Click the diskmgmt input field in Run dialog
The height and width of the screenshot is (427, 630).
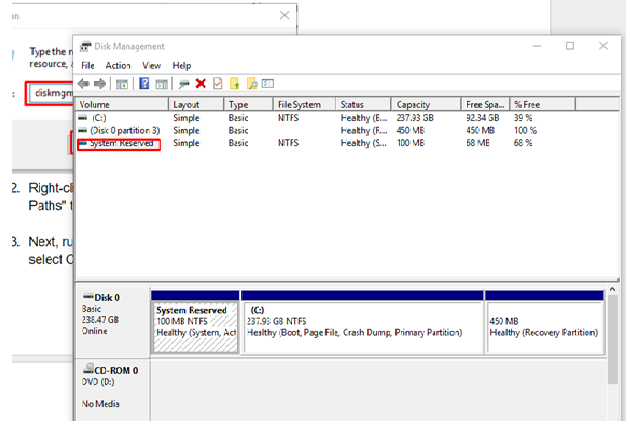pos(51,94)
